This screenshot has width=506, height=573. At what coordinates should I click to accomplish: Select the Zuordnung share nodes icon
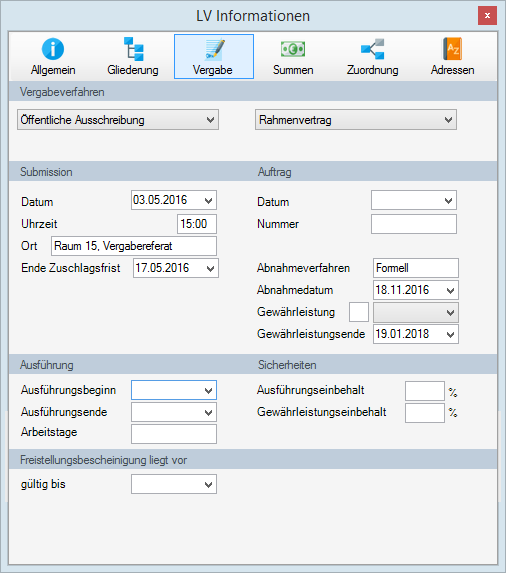pos(373,49)
